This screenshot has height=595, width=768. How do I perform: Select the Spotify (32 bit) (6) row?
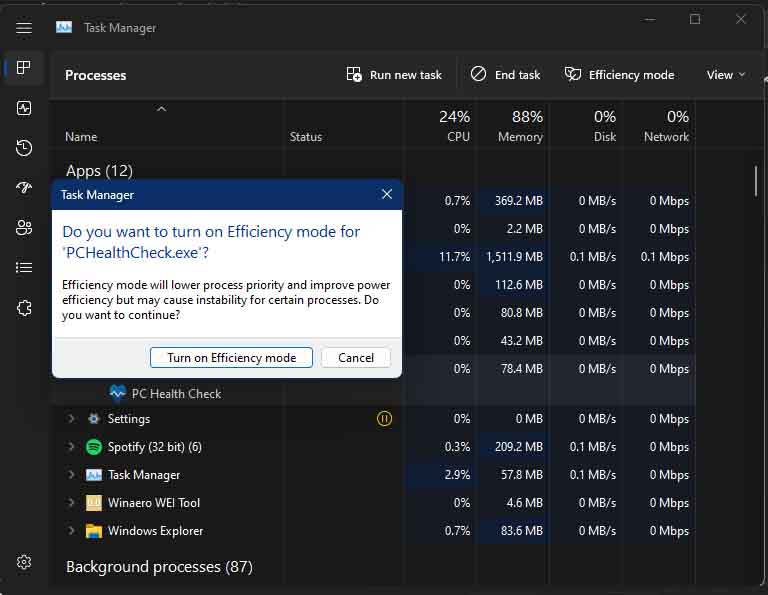coord(374,447)
